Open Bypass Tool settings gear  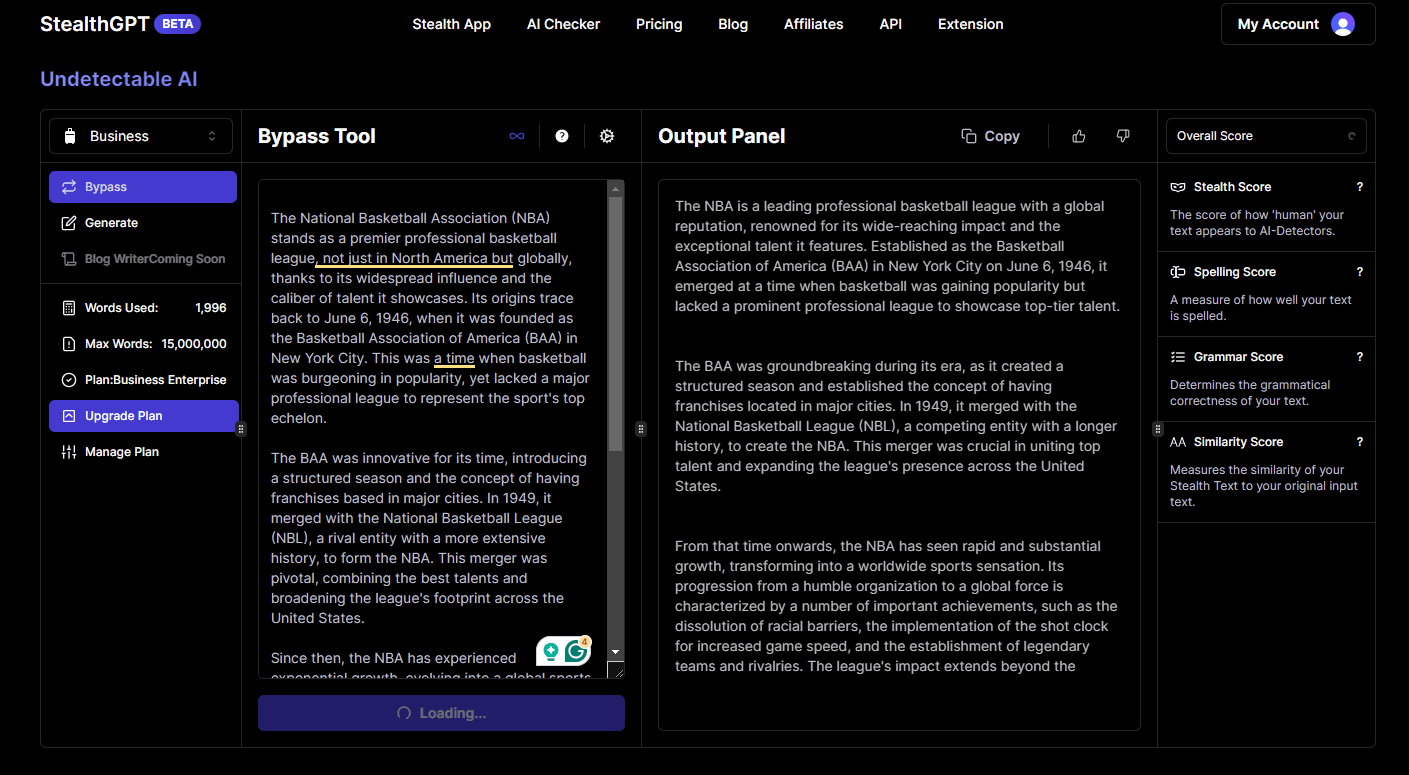tap(607, 136)
